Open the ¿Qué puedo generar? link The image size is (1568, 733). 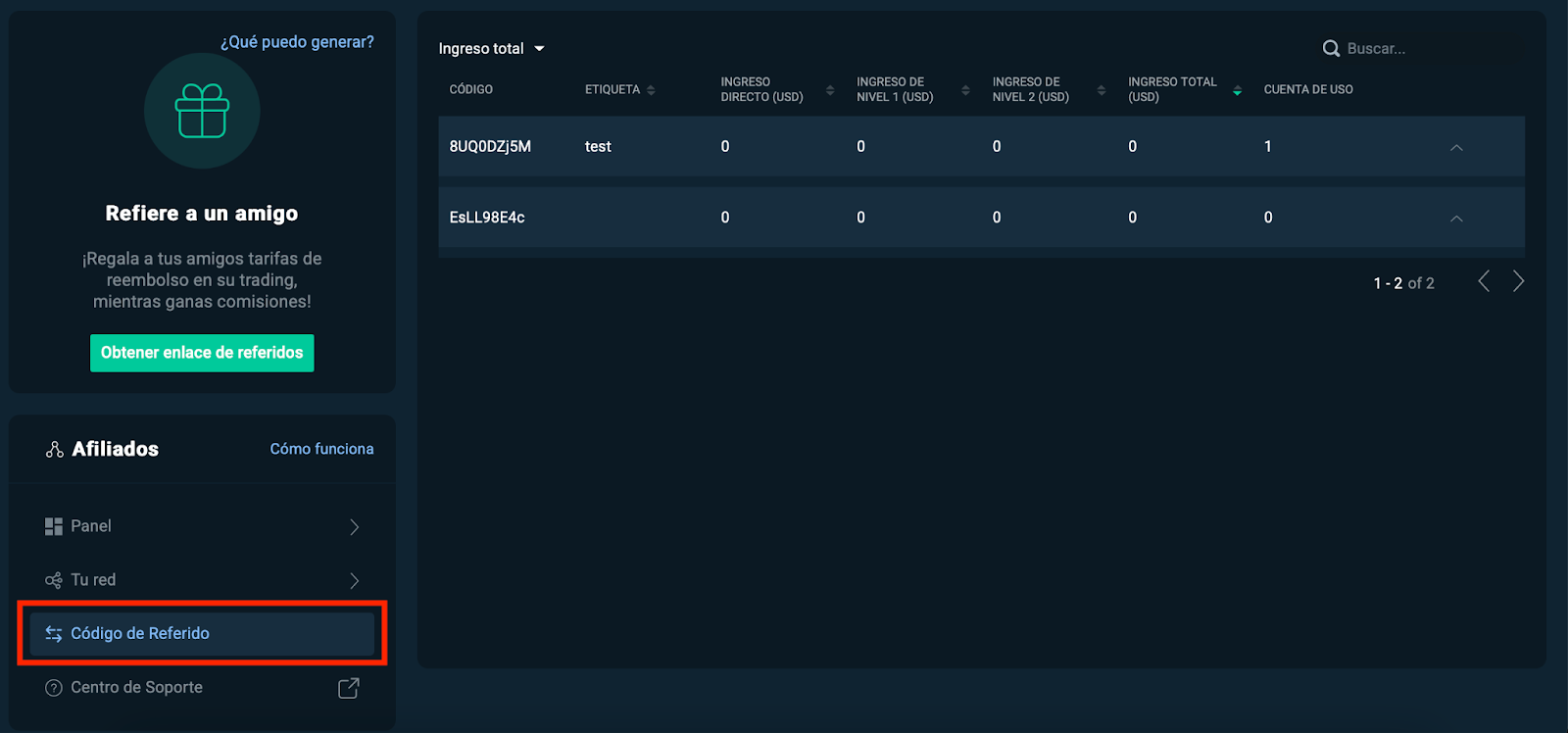(x=297, y=42)
